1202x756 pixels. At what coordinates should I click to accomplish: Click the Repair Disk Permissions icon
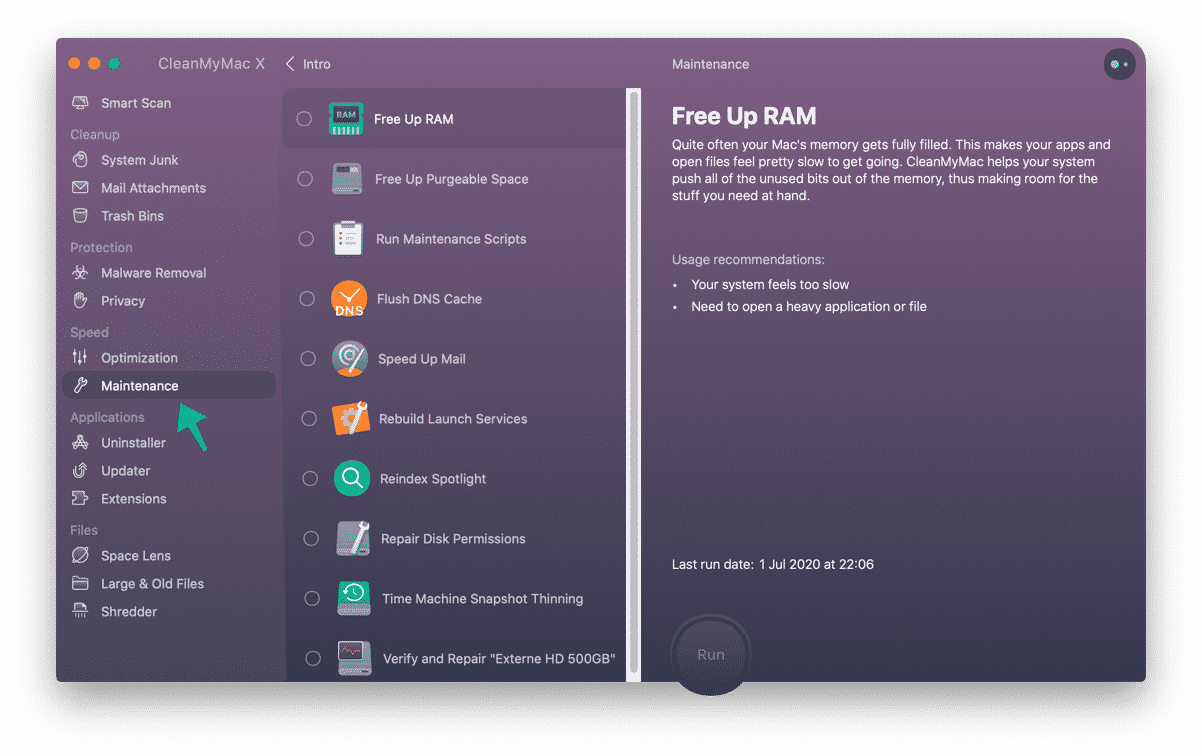[x=353, y=539]
